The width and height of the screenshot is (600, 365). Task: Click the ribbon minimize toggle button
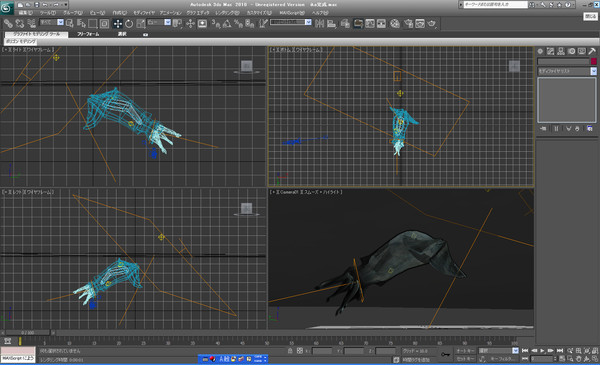click(x=145, y=34)
